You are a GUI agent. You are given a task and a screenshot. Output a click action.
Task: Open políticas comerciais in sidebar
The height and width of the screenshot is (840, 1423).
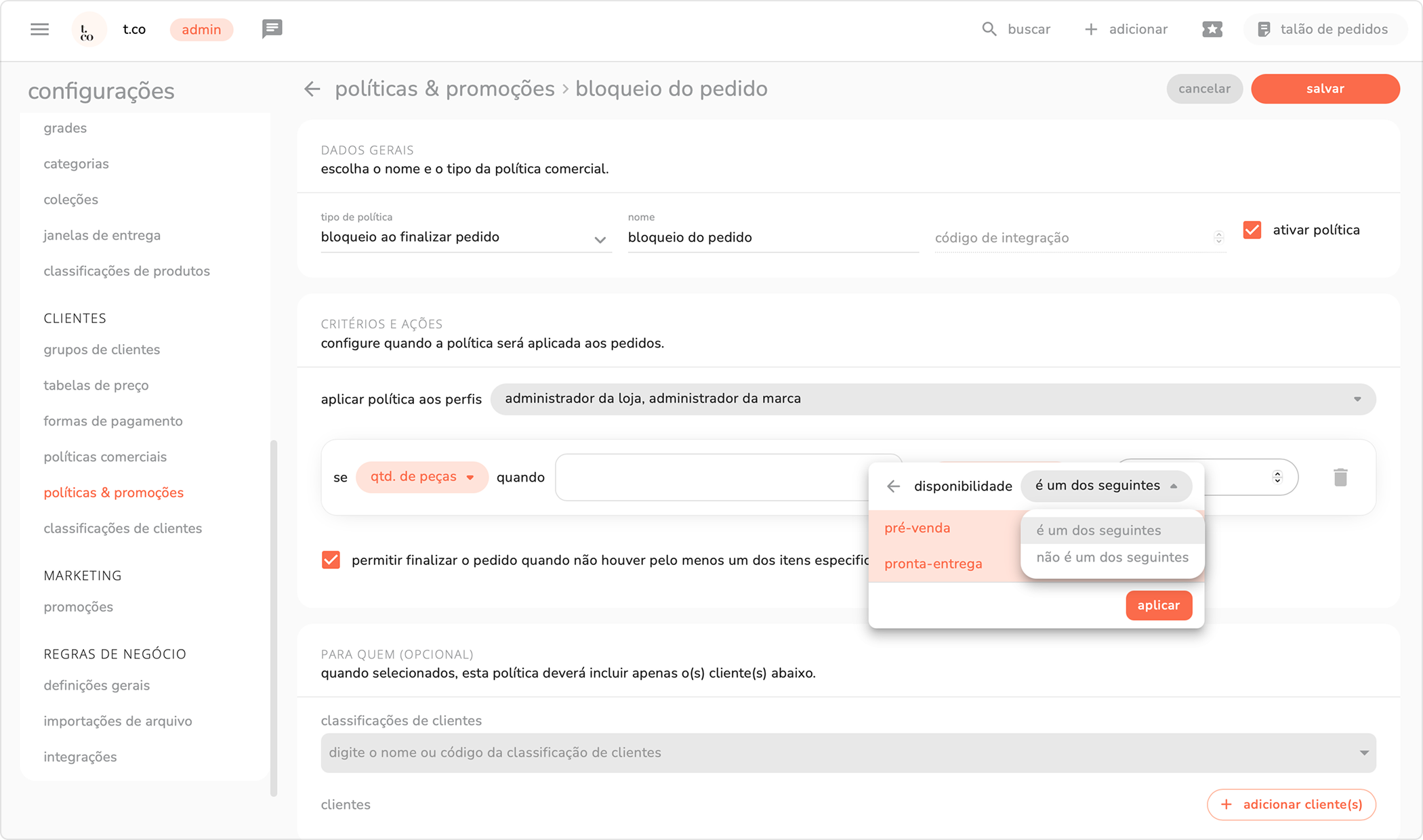(105, 457)
